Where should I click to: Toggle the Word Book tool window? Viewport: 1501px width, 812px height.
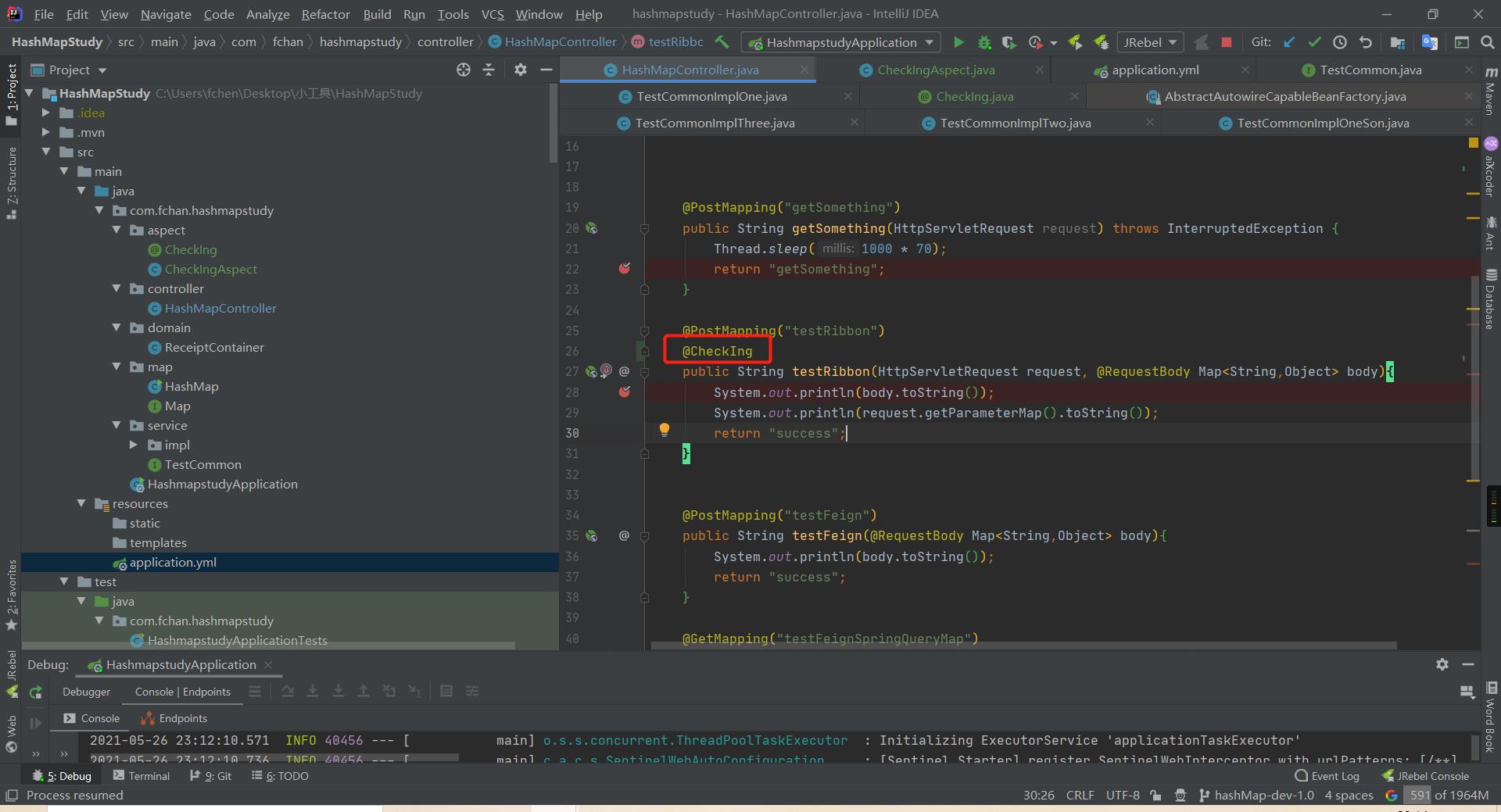click(x=1491, y=717)
